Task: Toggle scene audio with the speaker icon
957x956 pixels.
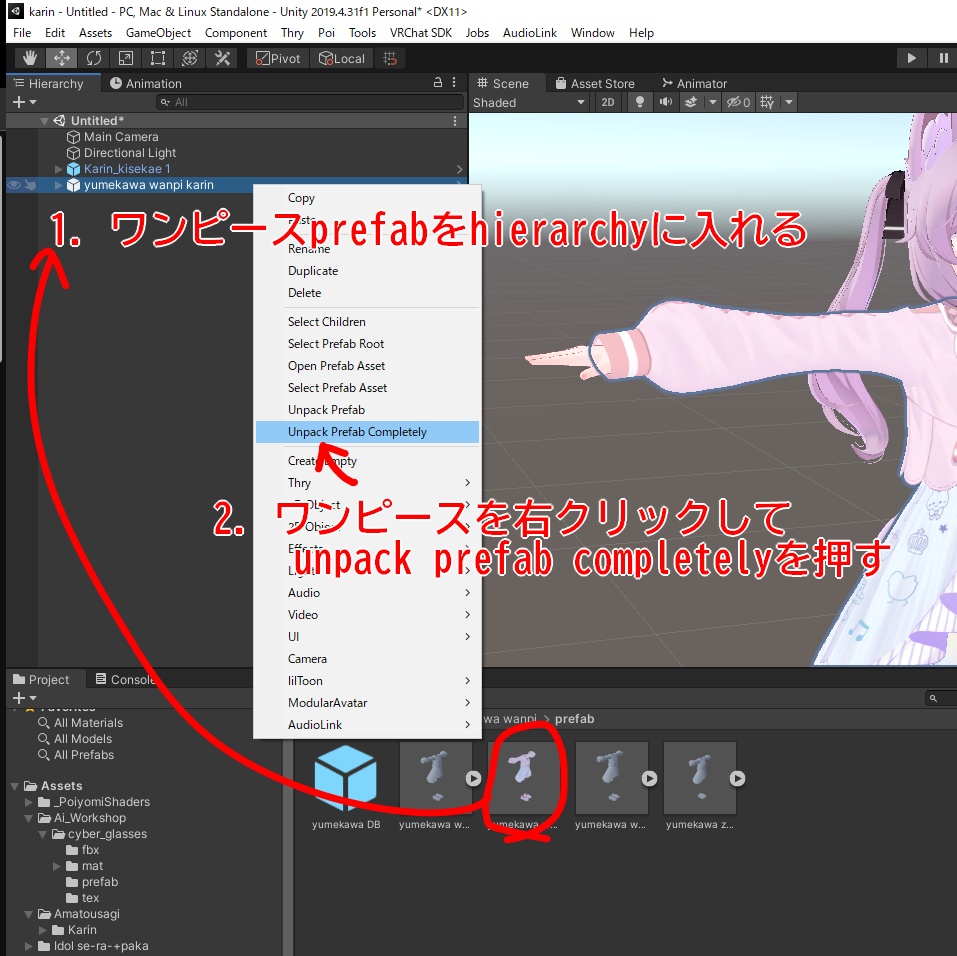Action: point(667,102)
